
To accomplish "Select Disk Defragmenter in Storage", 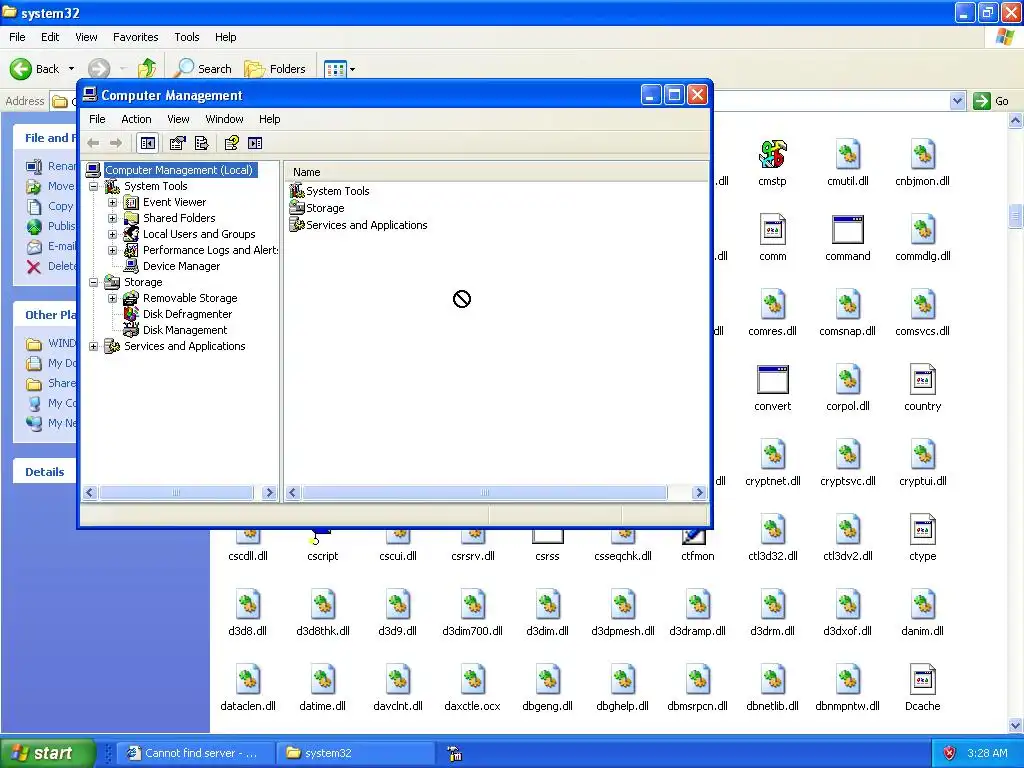I will coord(187,314).
